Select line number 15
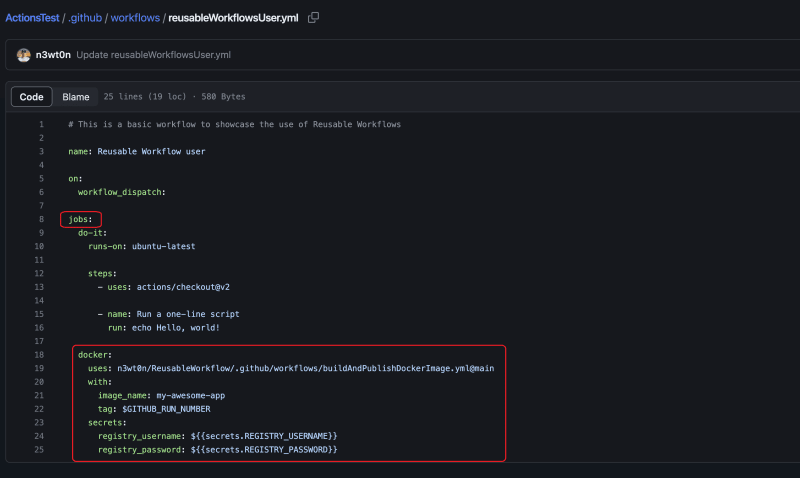 click(x=39, y=314)
